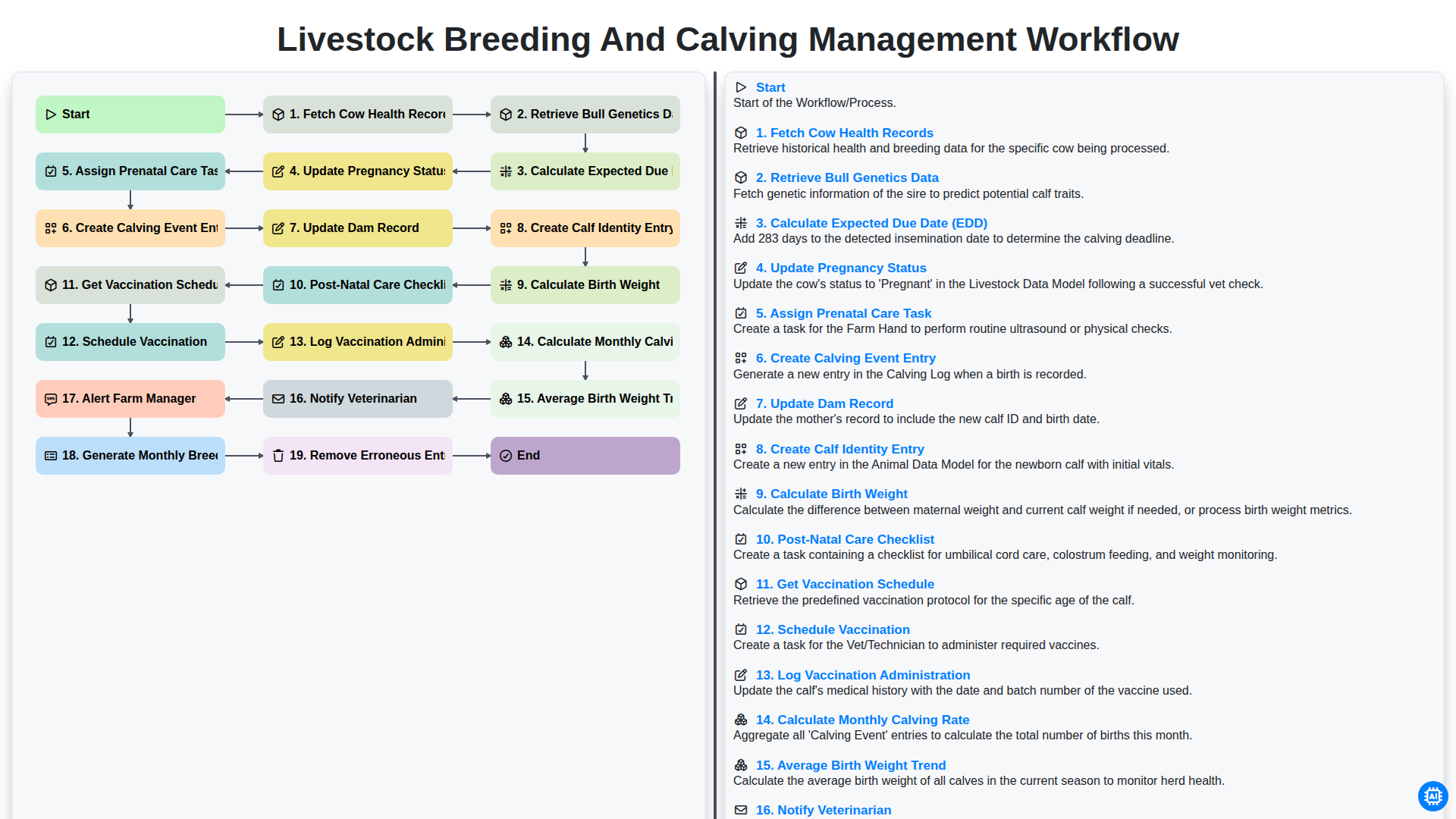
Task: Select the End node in the diagram
Action: click(585, 456)
